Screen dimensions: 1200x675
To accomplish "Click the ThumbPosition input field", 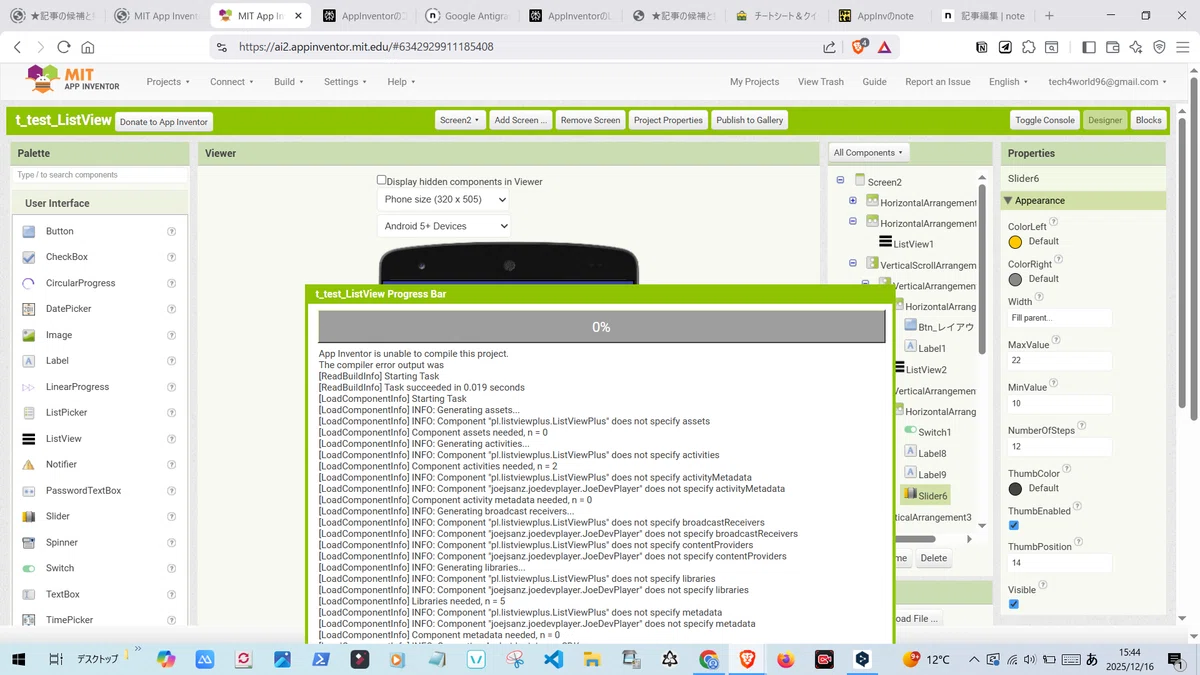I will point(1060,563).
